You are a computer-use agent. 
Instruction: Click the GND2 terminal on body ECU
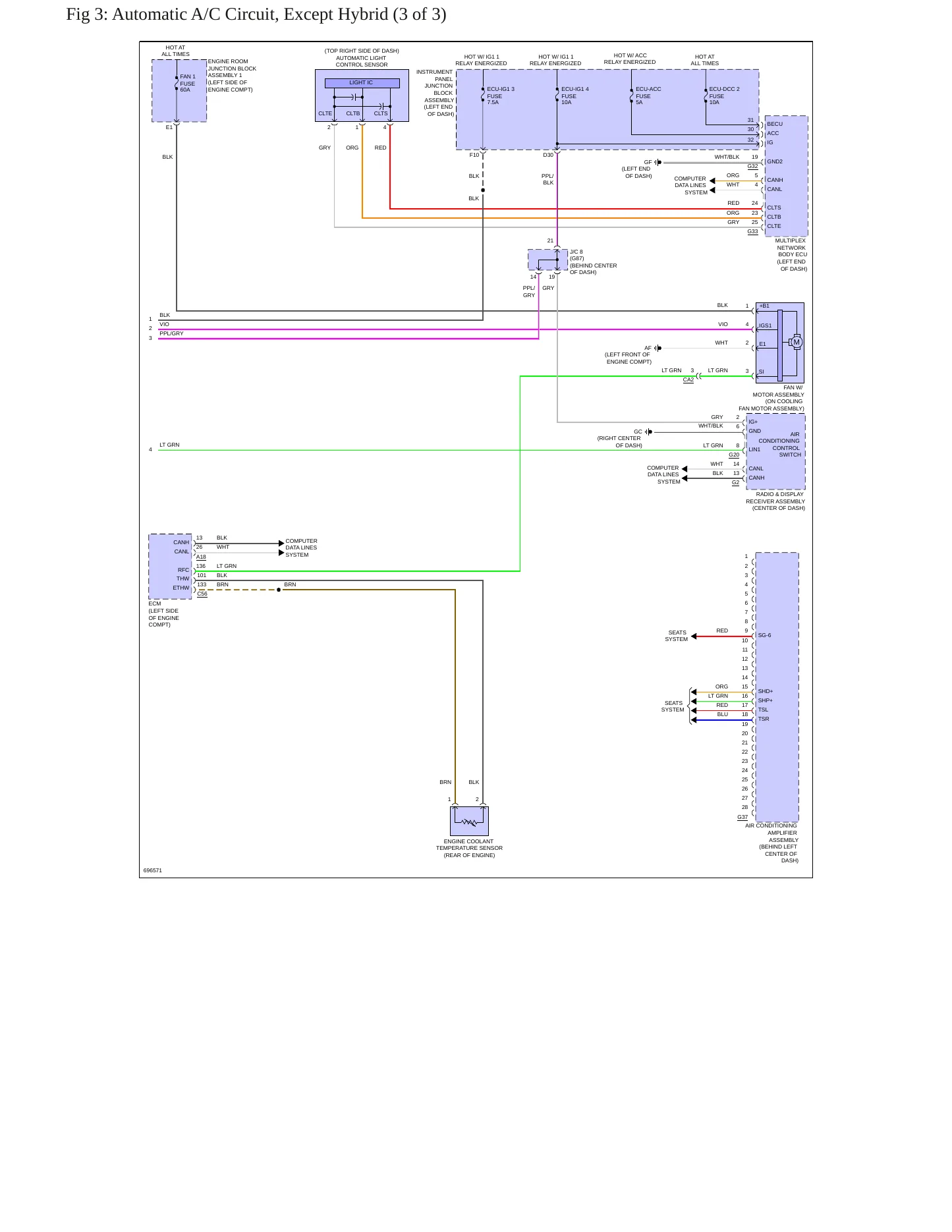click(x=775, y=161)
